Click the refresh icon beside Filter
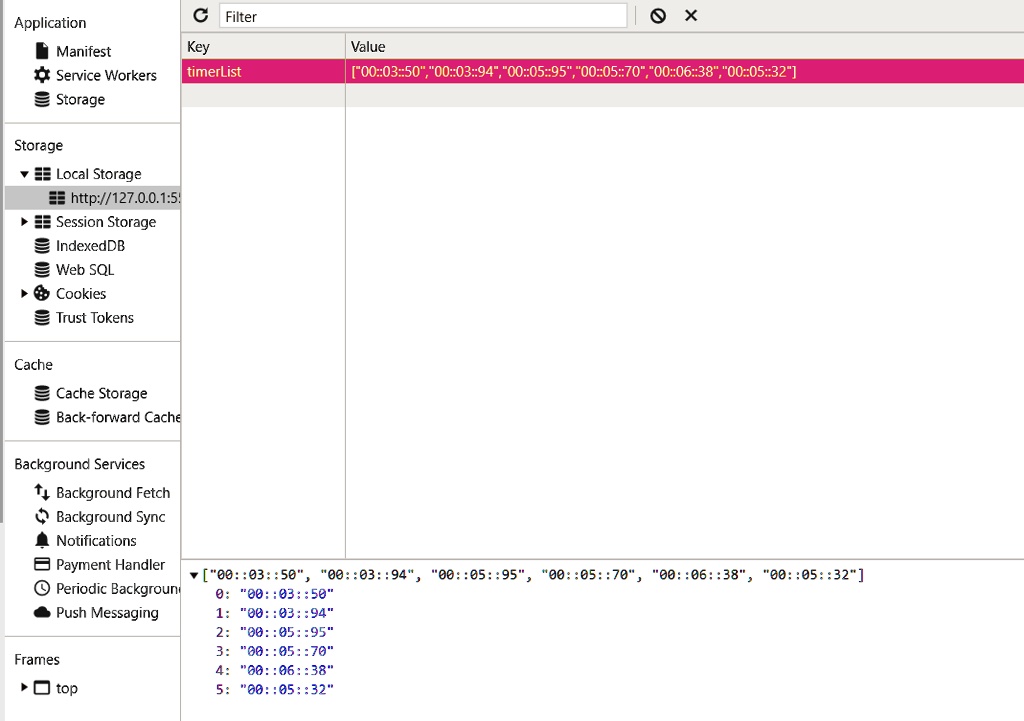The width and height of the screenshot is (1024, 721). (201, 16)
